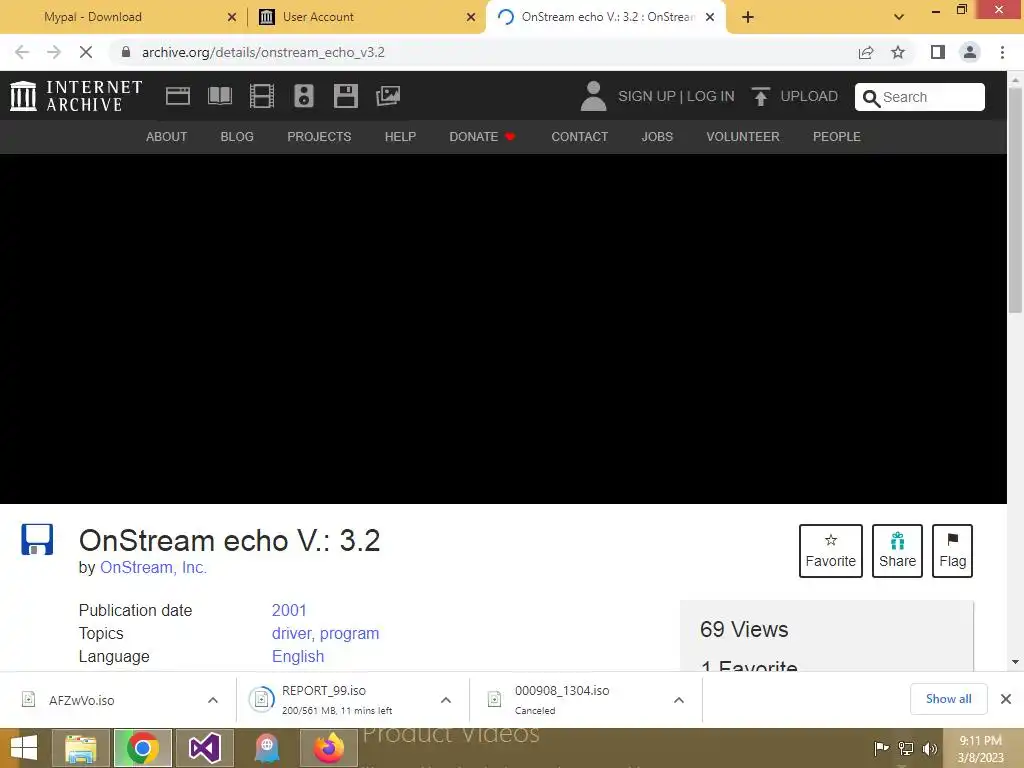Viewport: 1024px width, 768px height.
Task: Open Windows Start menu
Action: click(x=24, y=748)
